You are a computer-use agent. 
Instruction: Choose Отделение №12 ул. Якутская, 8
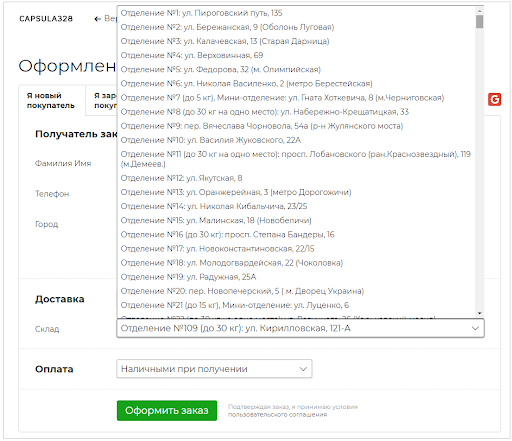click(296, 178)
